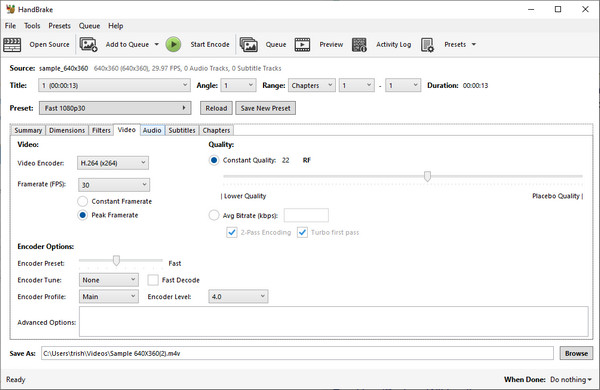
Task: Open the When Done Do nothing dropdown
Action: [571, 379]
